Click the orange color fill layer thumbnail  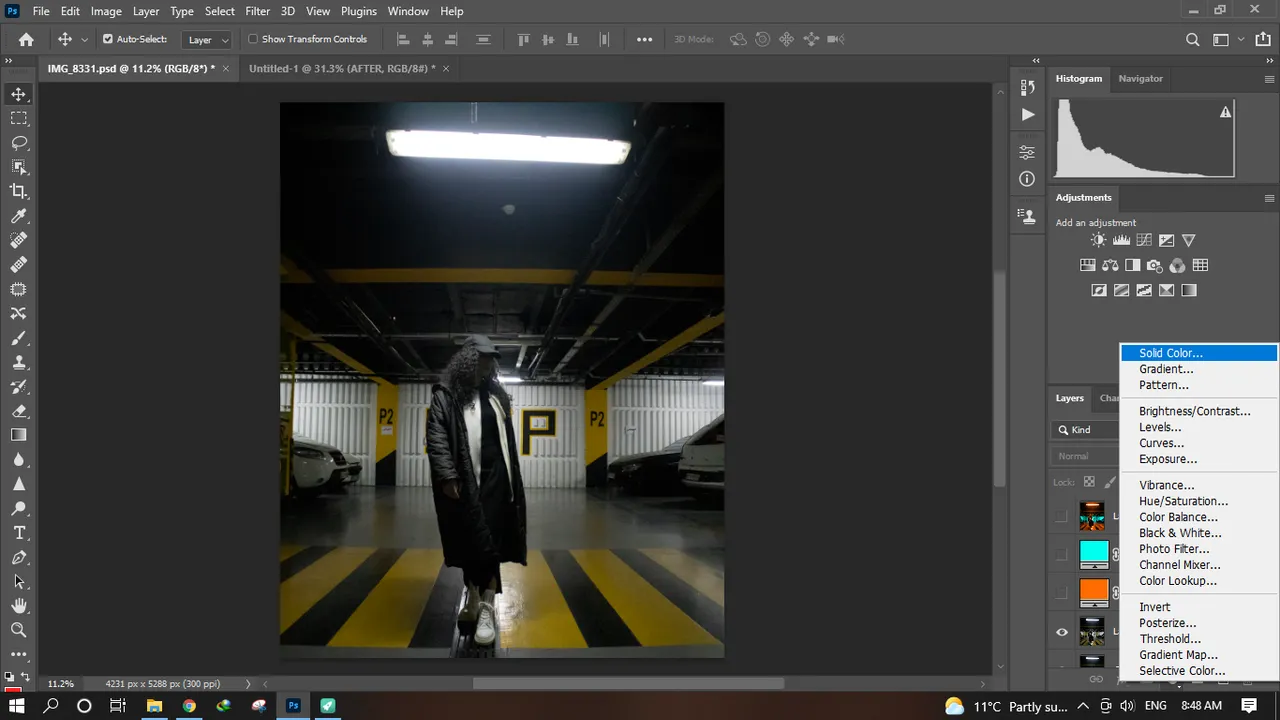coord(1094,592)
